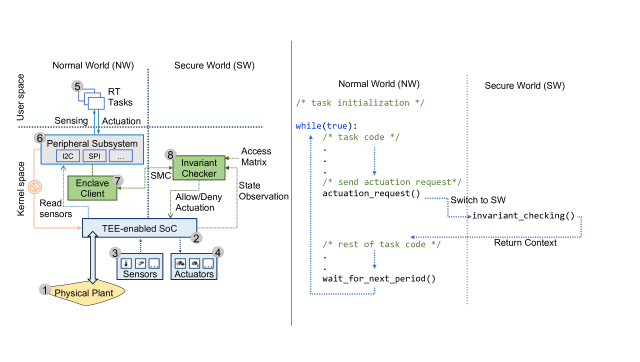The image size is (640, 362).
Task: Click the thick double-headed vertical arrow
Action: [93, 257]
